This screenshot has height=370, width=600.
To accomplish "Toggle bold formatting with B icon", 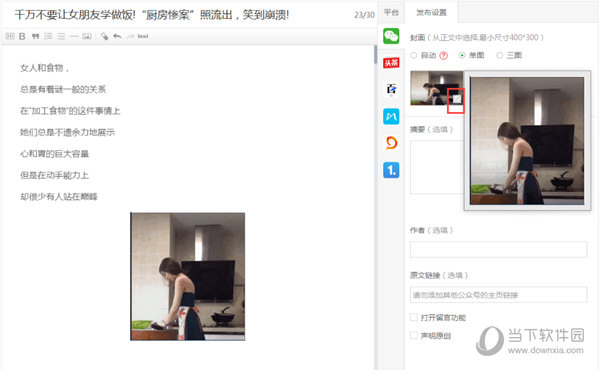I will coord(22,36).
